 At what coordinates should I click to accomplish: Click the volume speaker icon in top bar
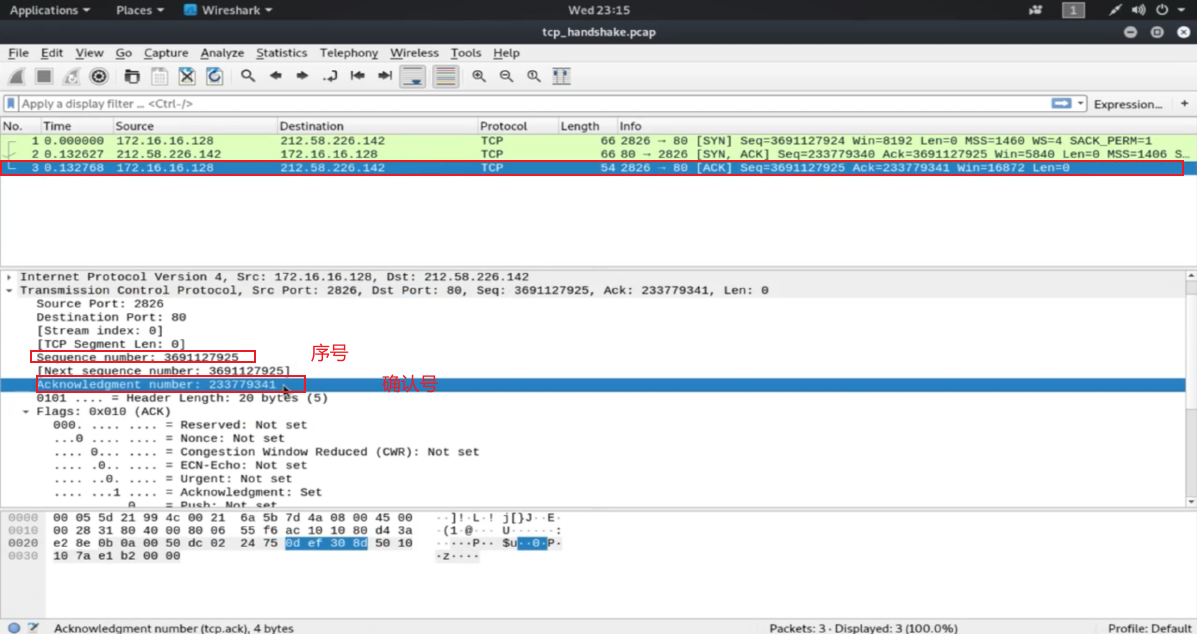(x=1138, y=10)
